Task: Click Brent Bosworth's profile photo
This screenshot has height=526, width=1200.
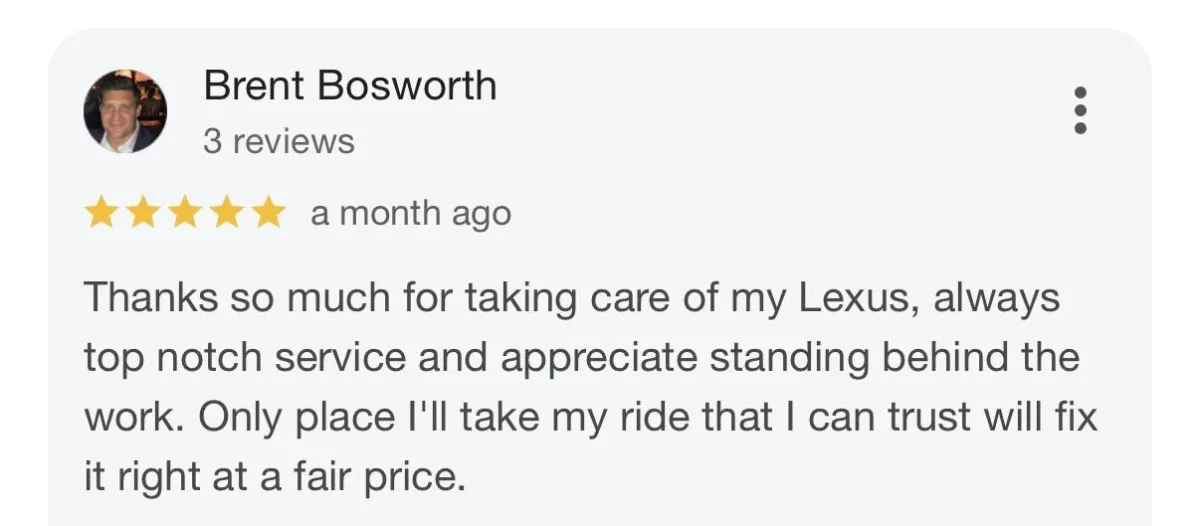Action: coord(125,111)
